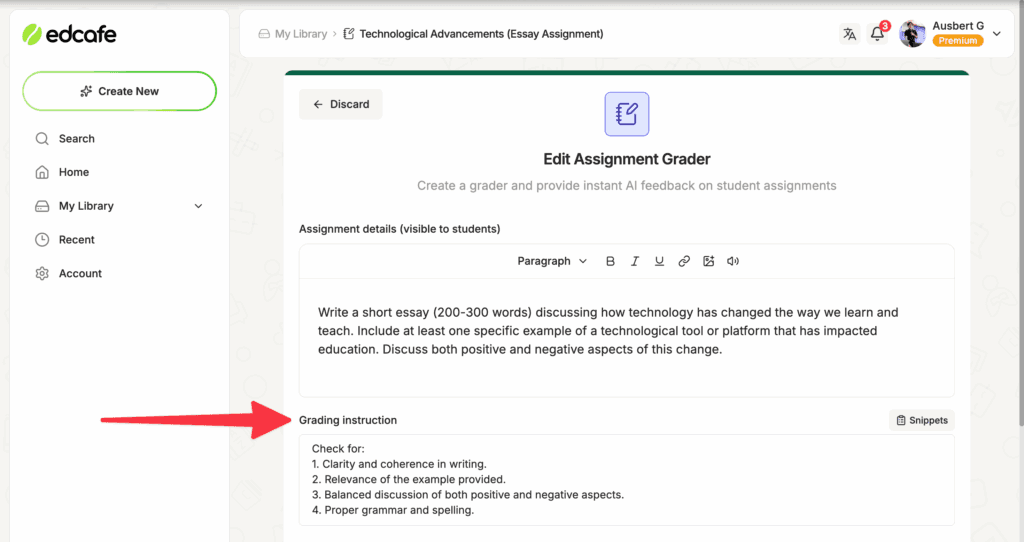This screenshot has width=1024, height=542.
Task: Open the language translate icon
Action: [x=849, y=34]
